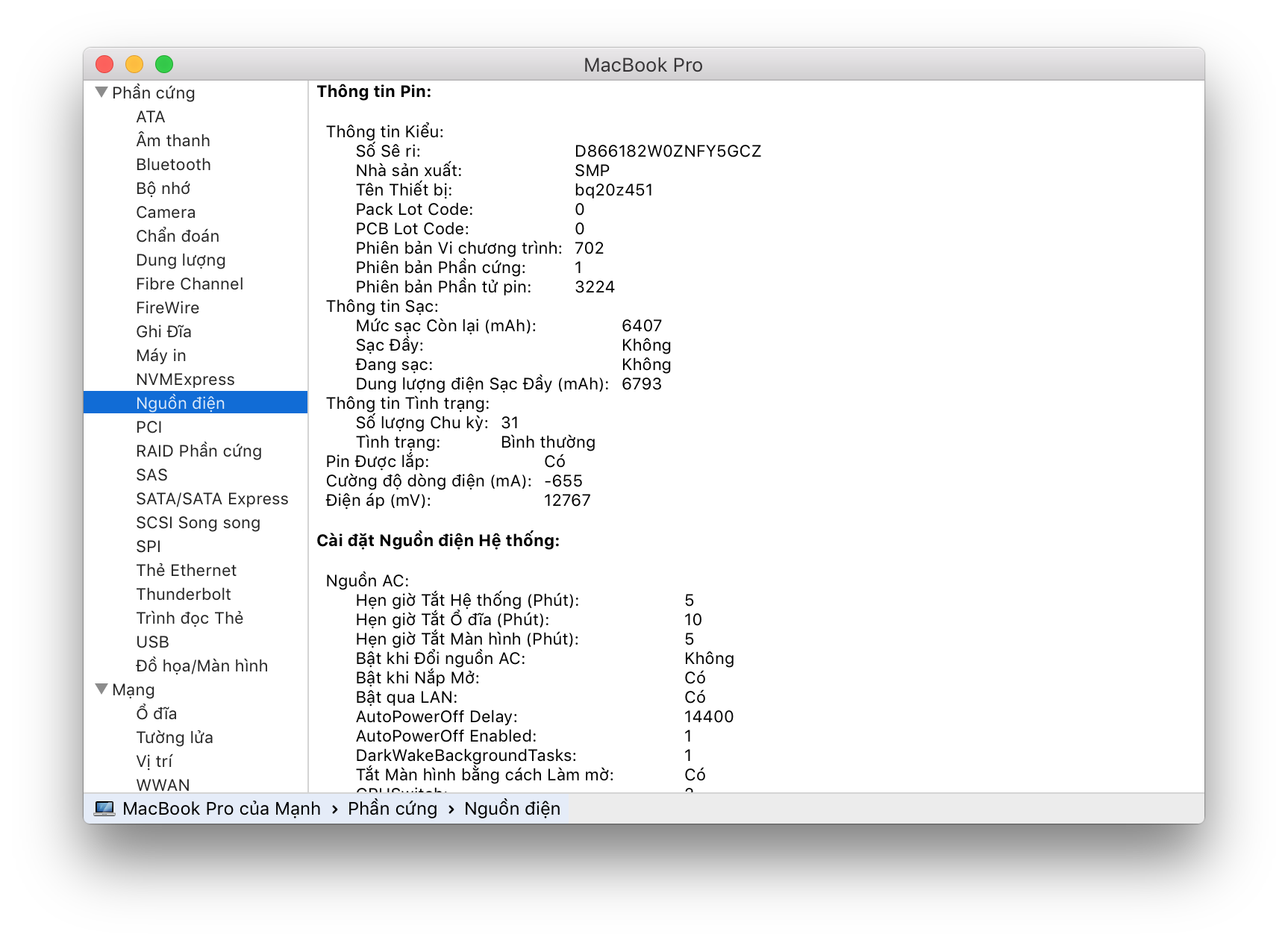
Task: Select FireWire in the sidebar
Action: pyautogui.click(x=168, y=308)
